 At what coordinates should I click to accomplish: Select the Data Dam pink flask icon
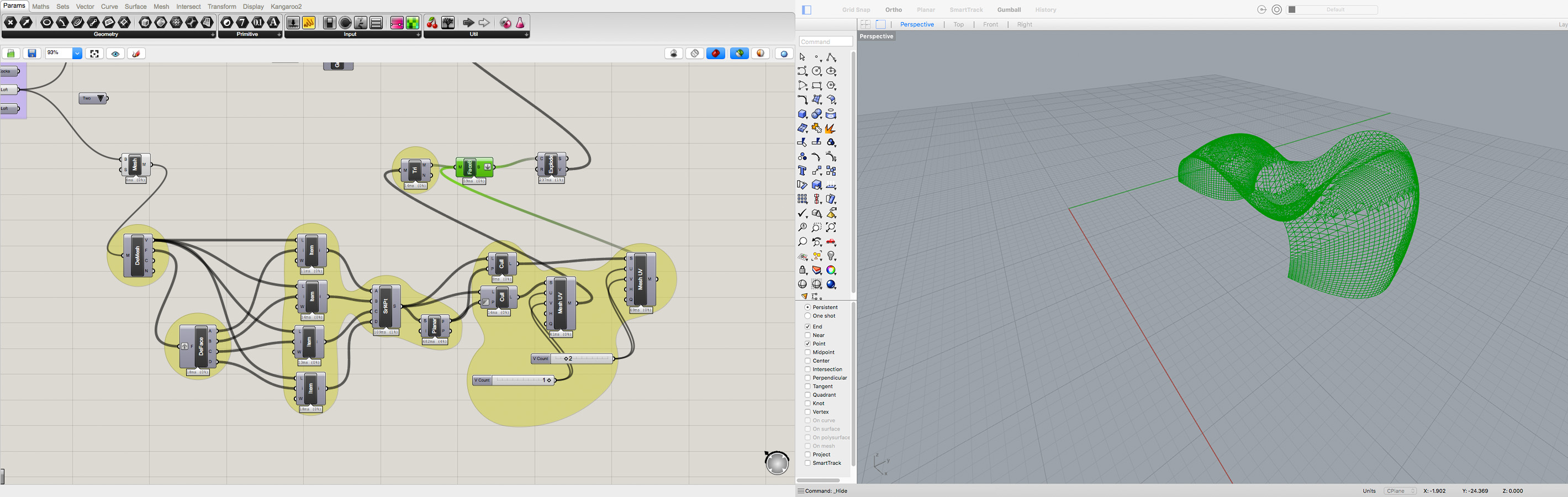(x=520, y=23)
